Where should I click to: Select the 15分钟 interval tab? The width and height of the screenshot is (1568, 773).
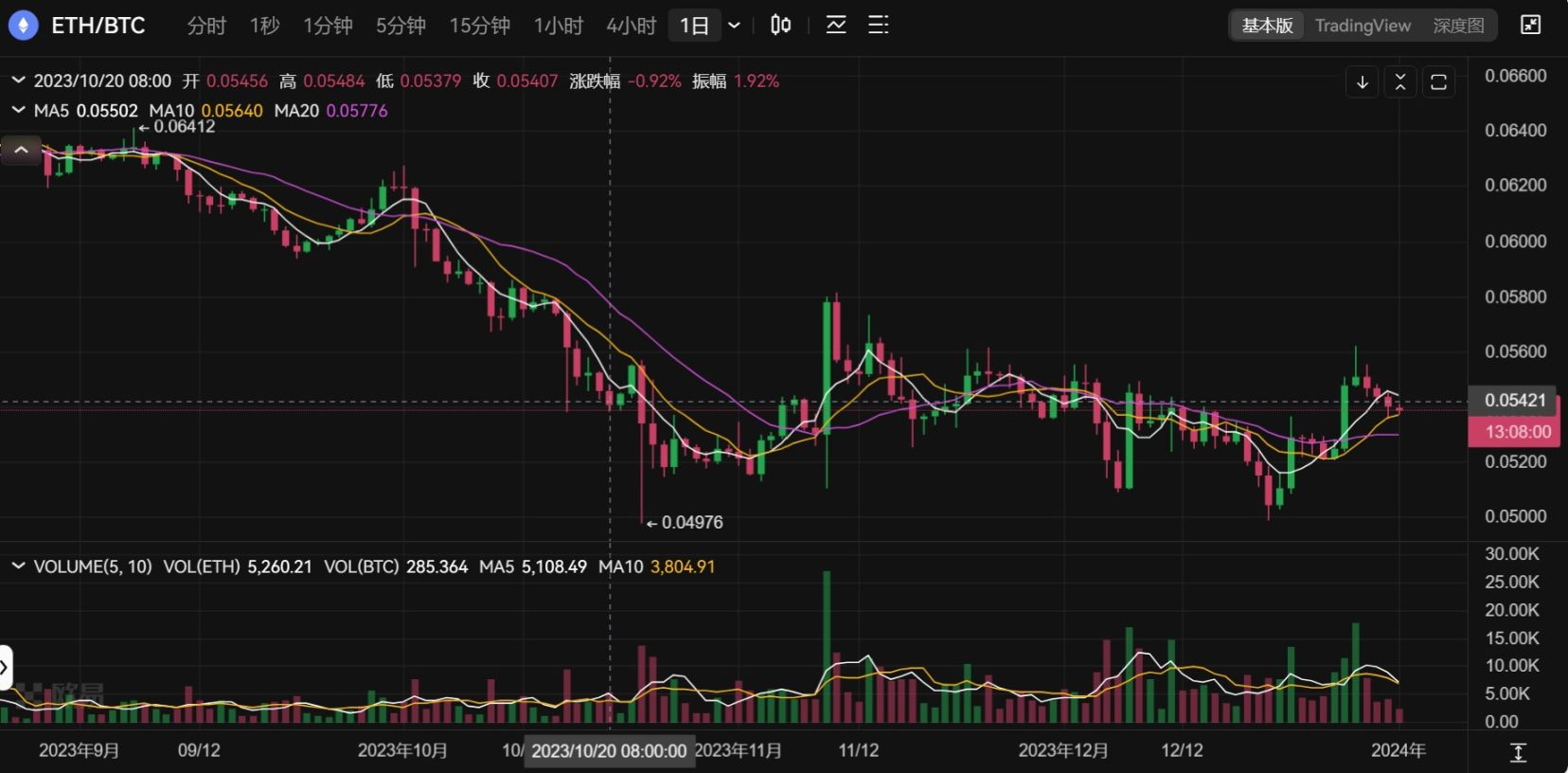pos(479,26)
